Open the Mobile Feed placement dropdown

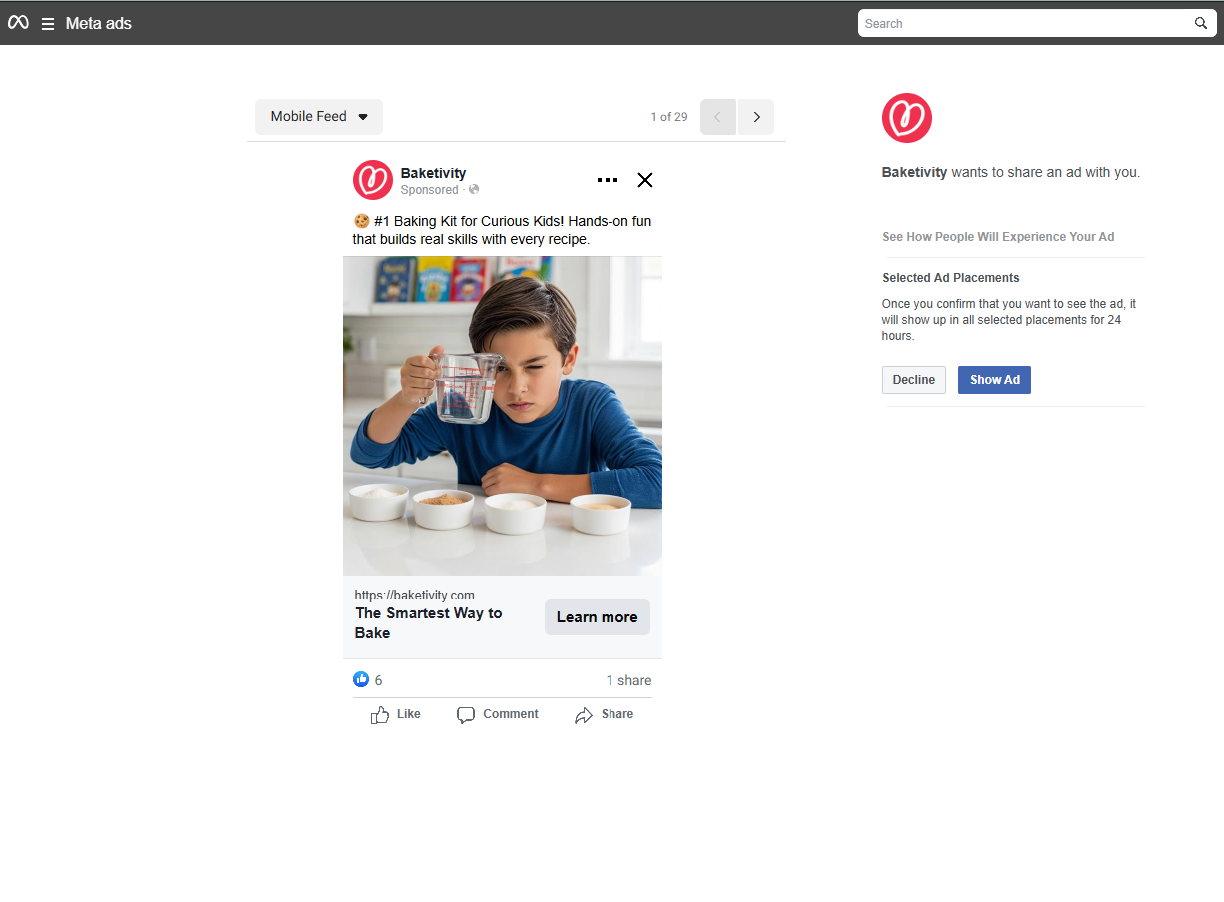click(x=319, y=117)
